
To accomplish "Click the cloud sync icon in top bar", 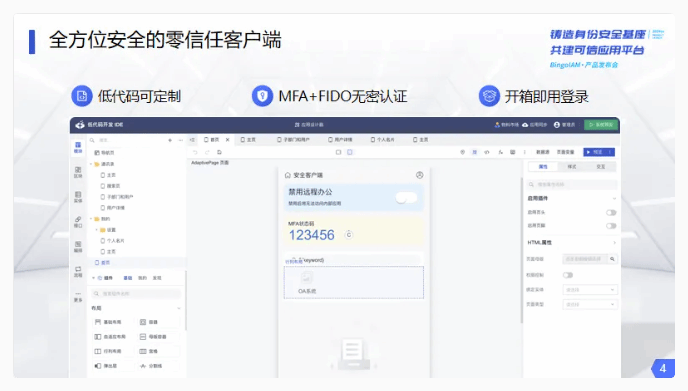I will [525, 125].
